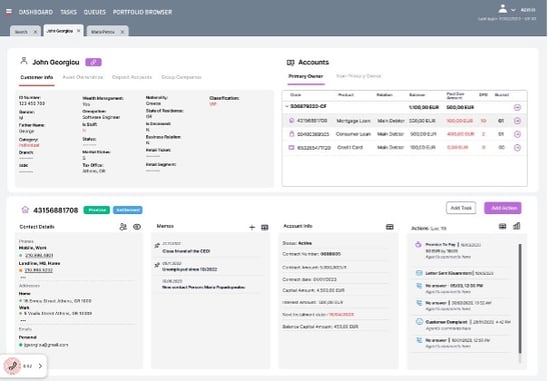Open the DASHBOARD menu item
The height and width of the screenshot is (381, 548).
click(36, 12)
